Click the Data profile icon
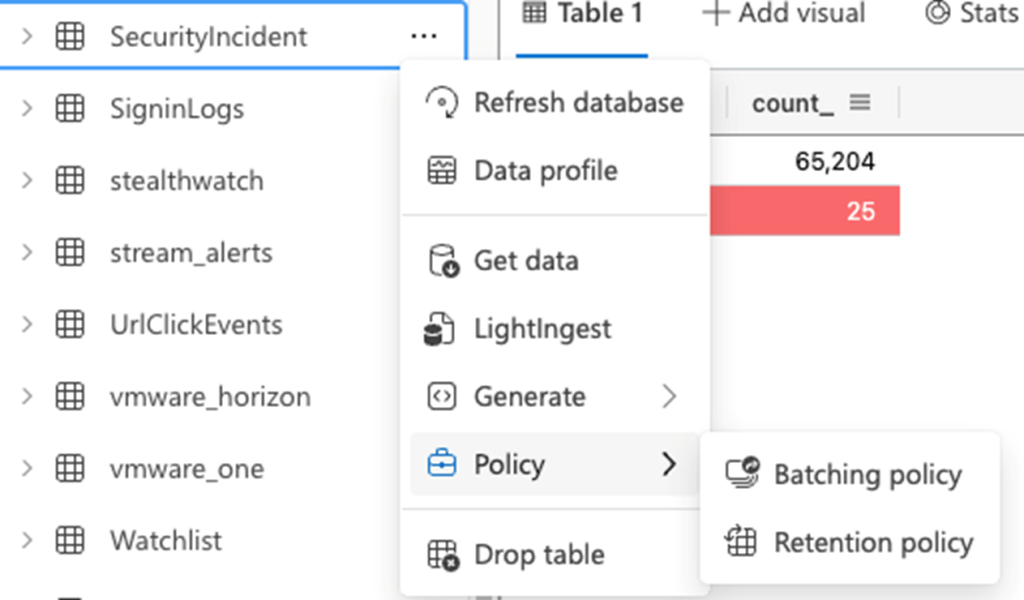 [441, 170]
